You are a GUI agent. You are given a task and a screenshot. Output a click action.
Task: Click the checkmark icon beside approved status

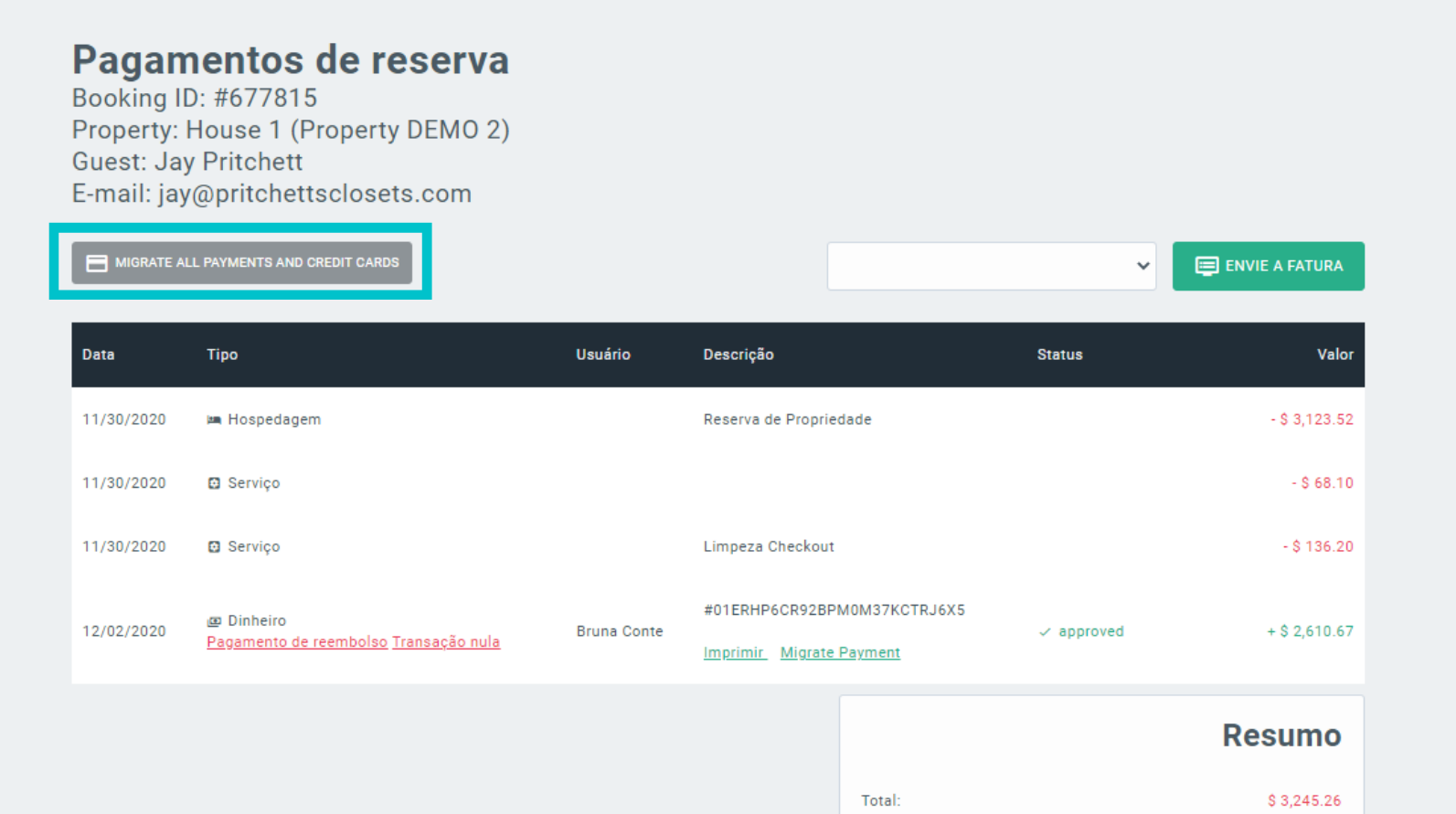click(x=1045, y=632)
